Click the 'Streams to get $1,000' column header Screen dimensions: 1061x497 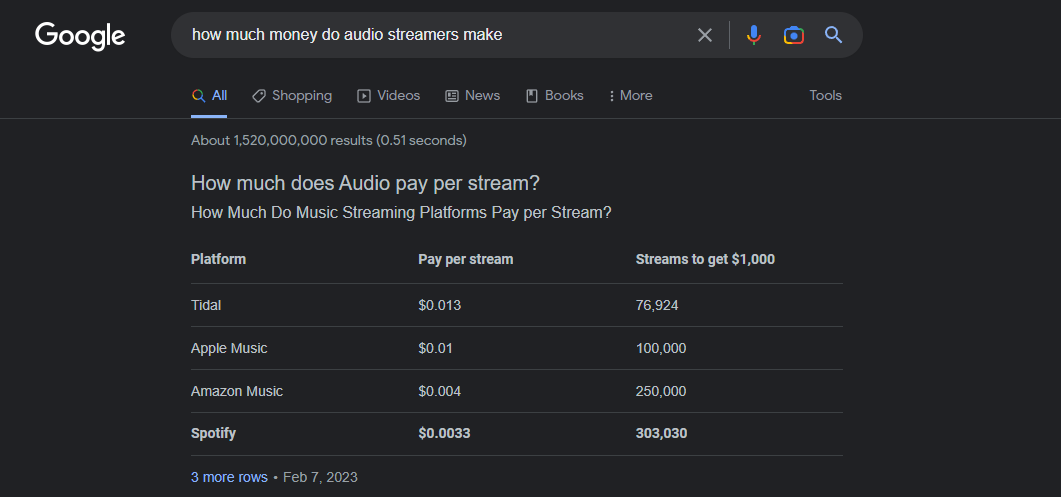(x=705, y=259)
